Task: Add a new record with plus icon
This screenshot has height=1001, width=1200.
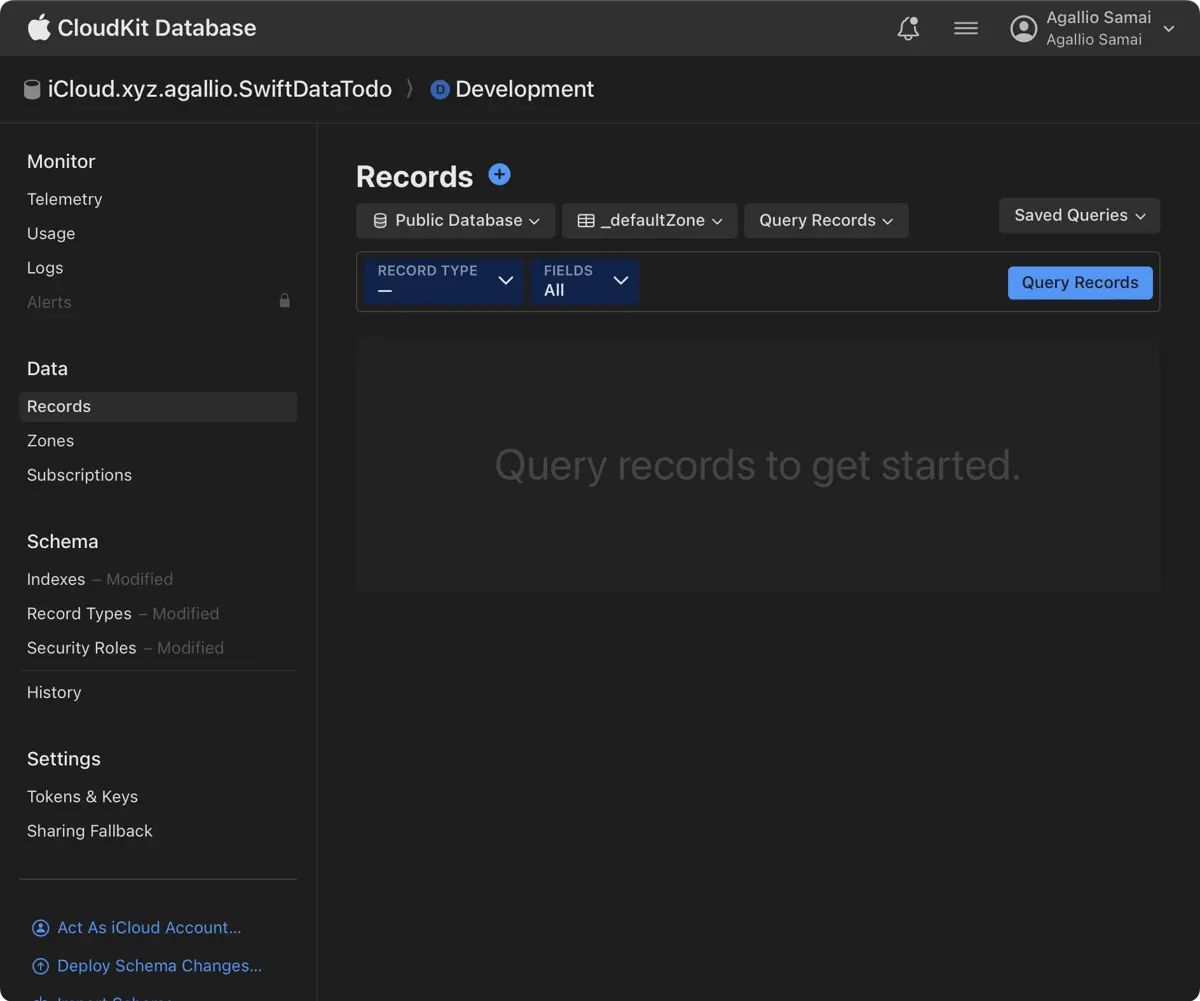Action: click(499, 175)
